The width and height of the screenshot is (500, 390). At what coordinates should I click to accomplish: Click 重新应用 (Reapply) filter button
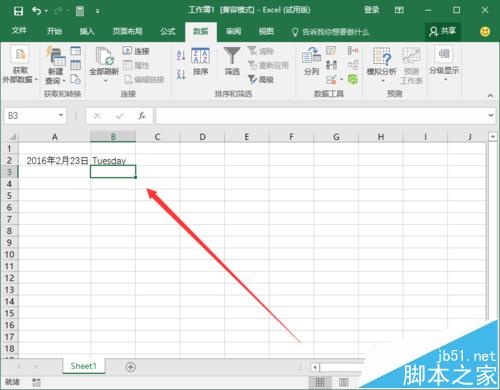pos(268,65)
